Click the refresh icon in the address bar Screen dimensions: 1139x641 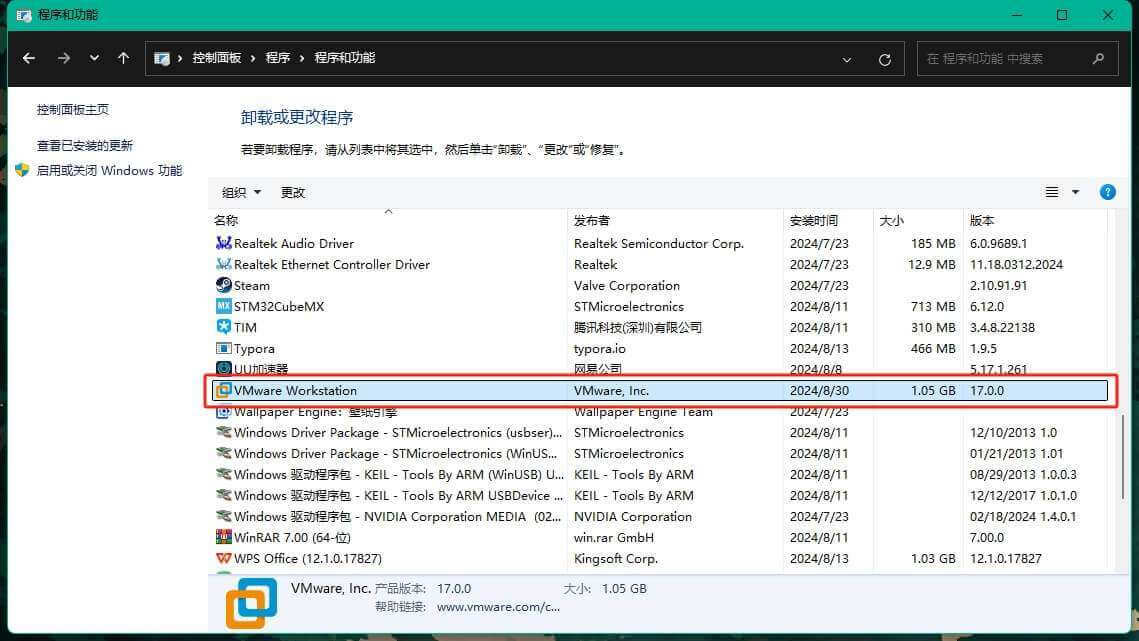(x=884, y=58)
